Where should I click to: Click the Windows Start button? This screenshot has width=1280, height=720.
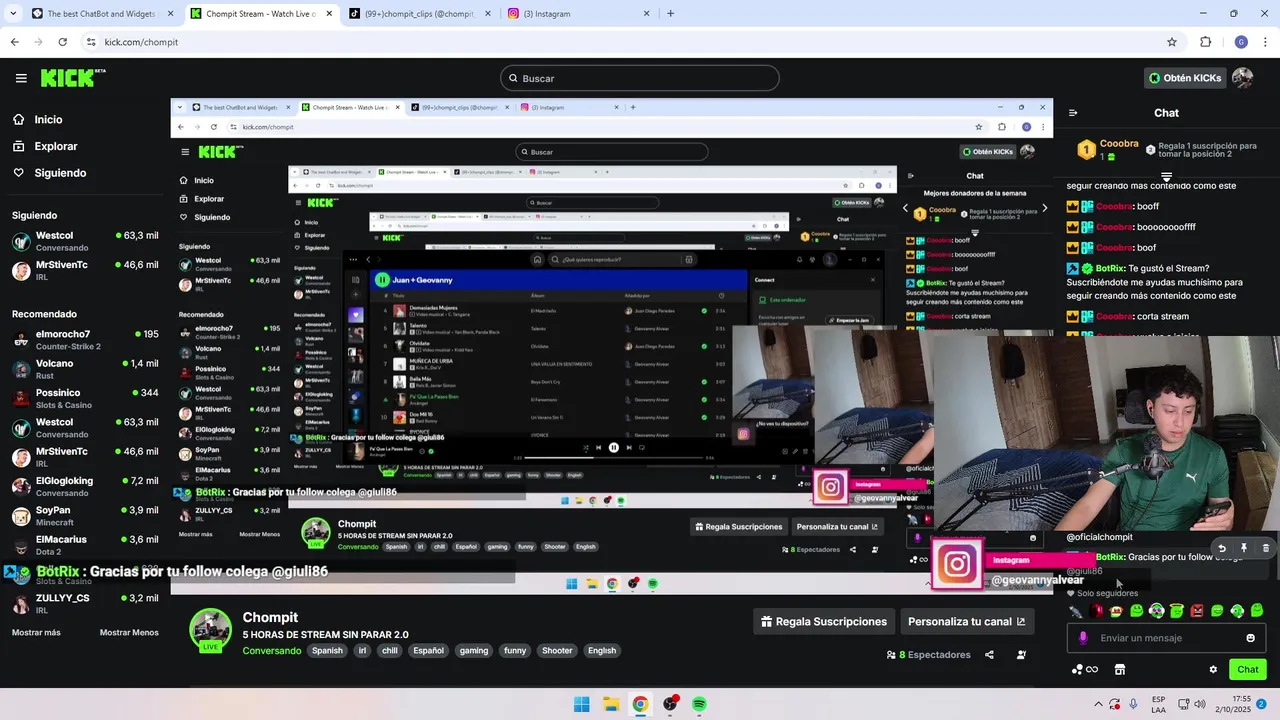[x=581, y=704]
